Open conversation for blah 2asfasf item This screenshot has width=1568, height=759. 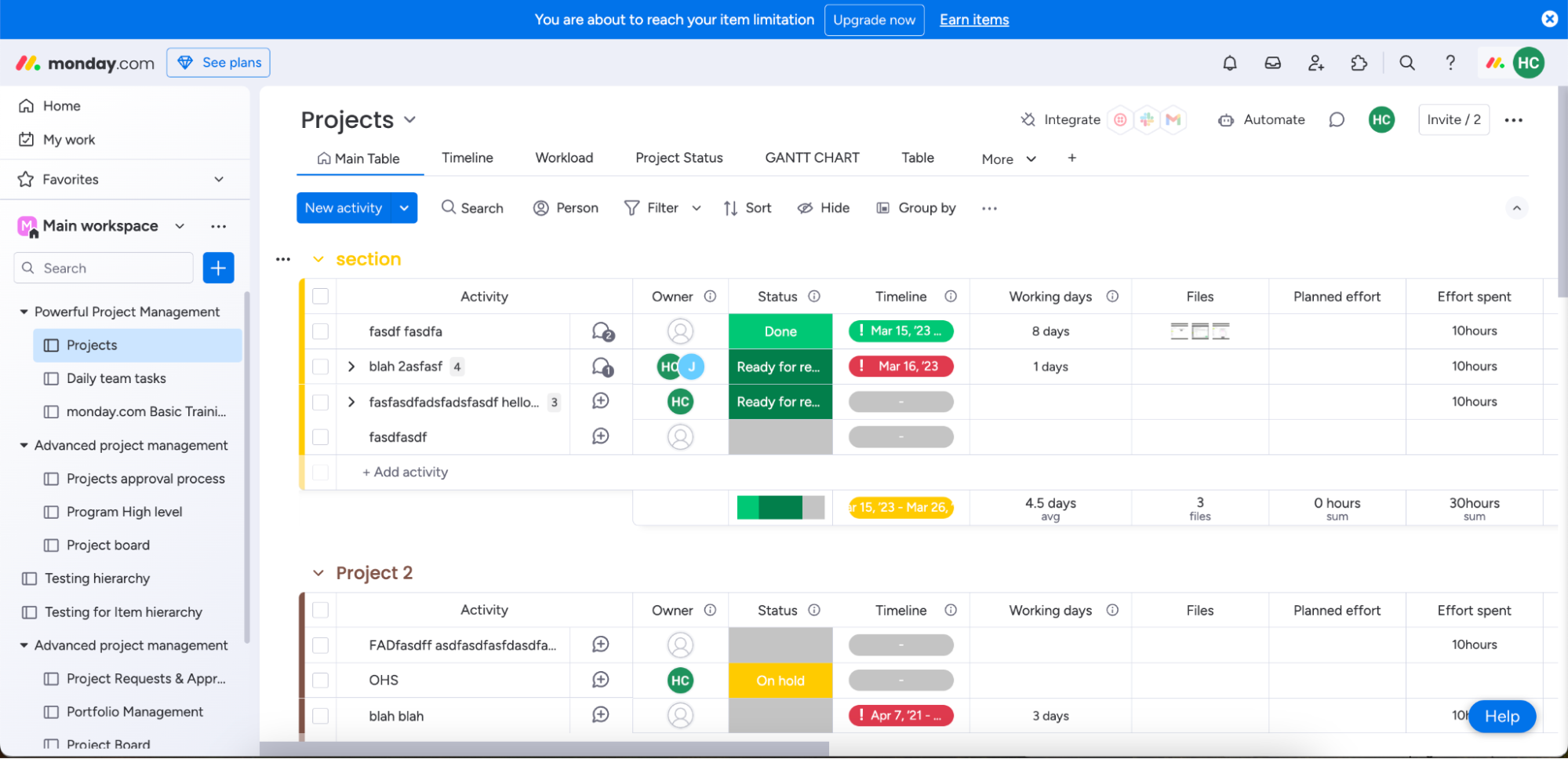[x=602, y=367]
